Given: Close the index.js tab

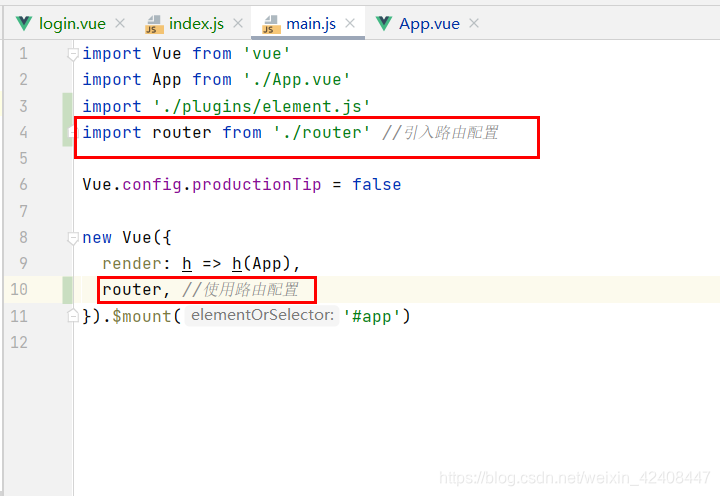Looking at the screenshot, I should [x=238, y=23].
